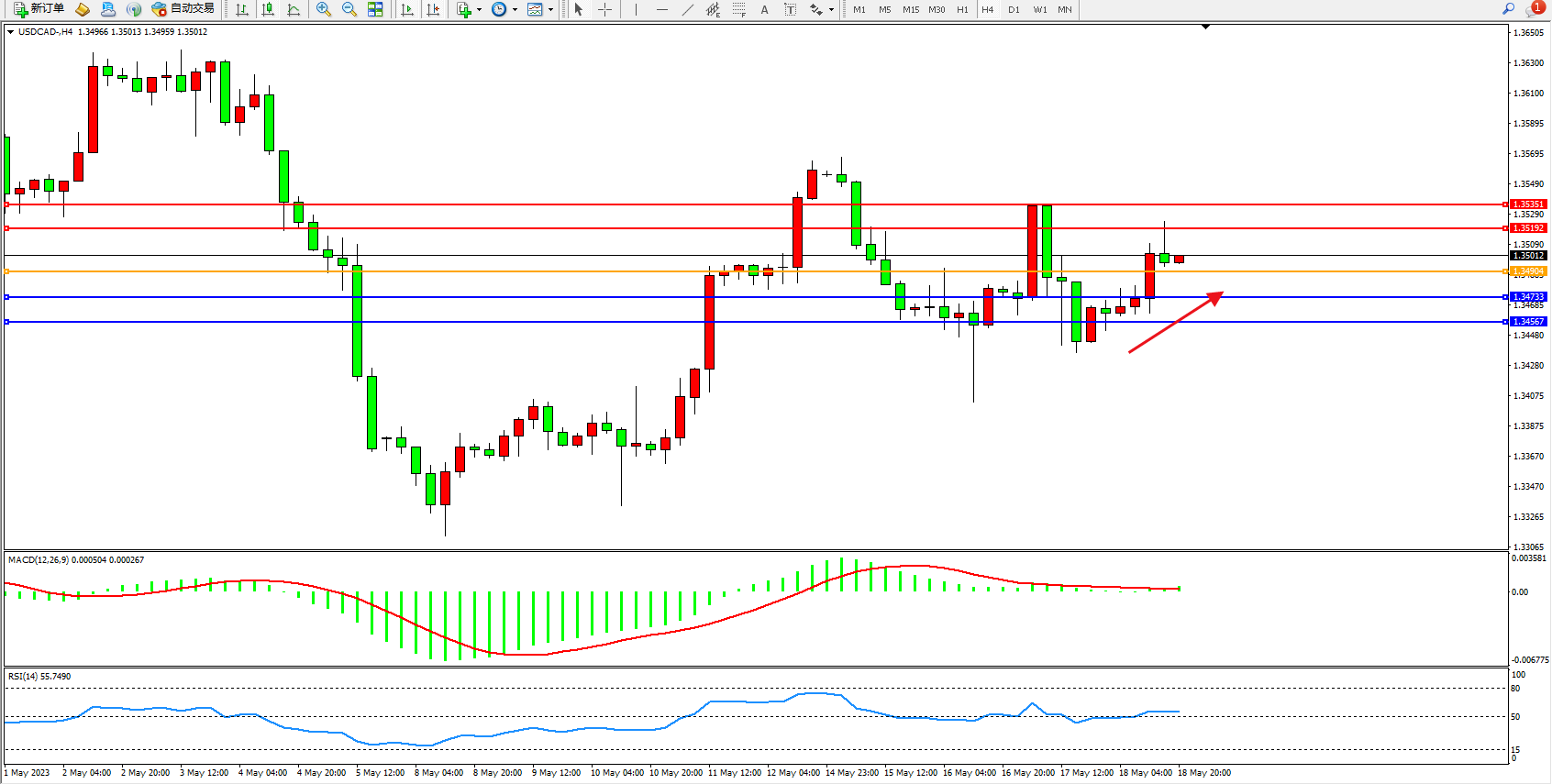
Task: Toggle AutoTrading (自动交易) button
Action: [183, 9]
